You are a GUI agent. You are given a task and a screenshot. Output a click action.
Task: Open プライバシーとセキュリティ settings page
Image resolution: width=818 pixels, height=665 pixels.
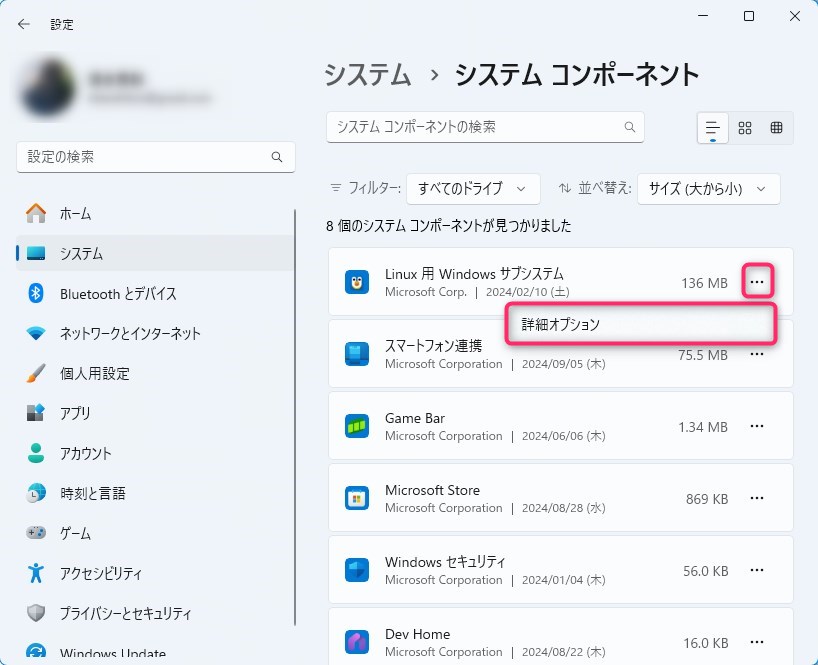pos(125,613)
